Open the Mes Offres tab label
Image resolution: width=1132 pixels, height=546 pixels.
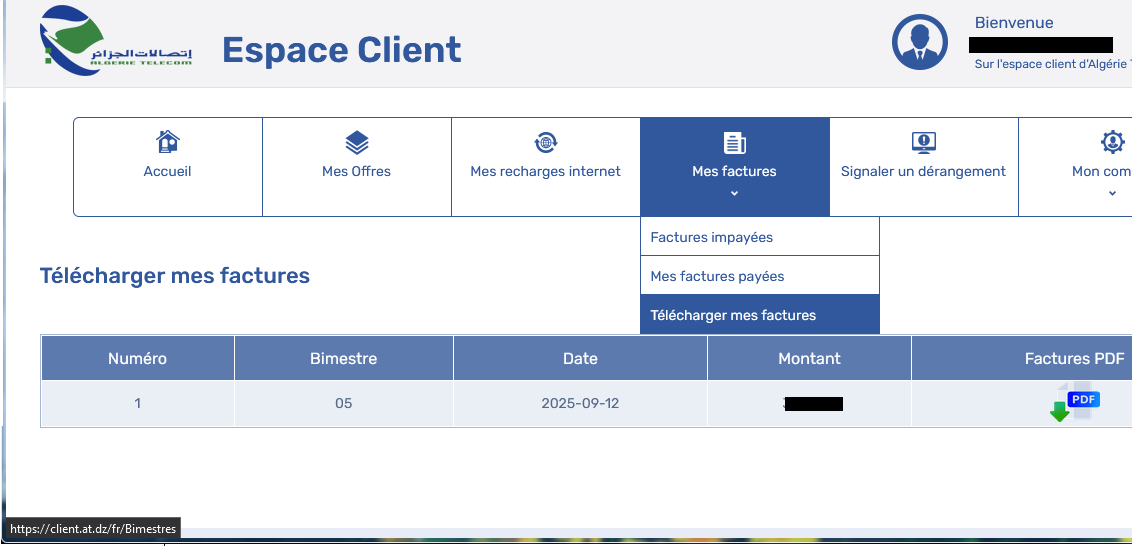click(357, 171)
